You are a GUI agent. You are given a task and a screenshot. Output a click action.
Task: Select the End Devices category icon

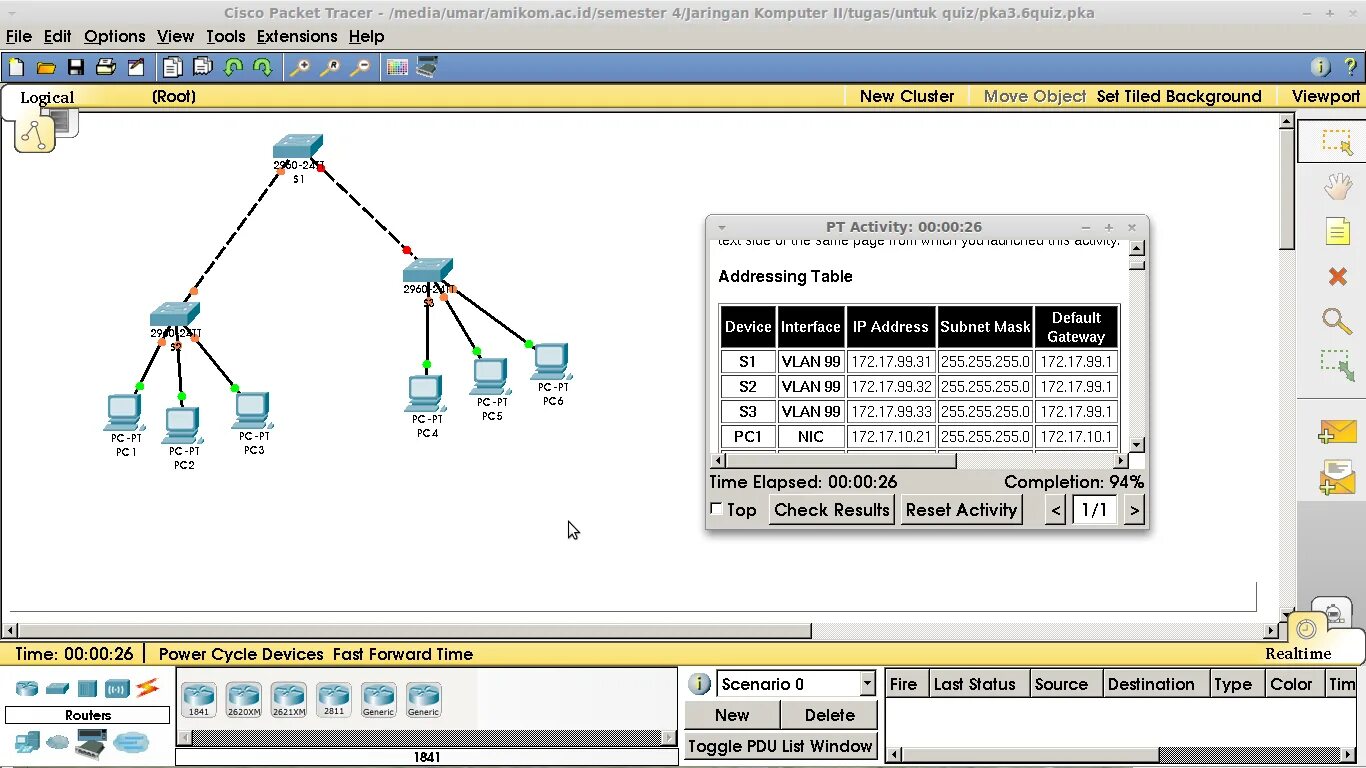click(x=27, y=742)
